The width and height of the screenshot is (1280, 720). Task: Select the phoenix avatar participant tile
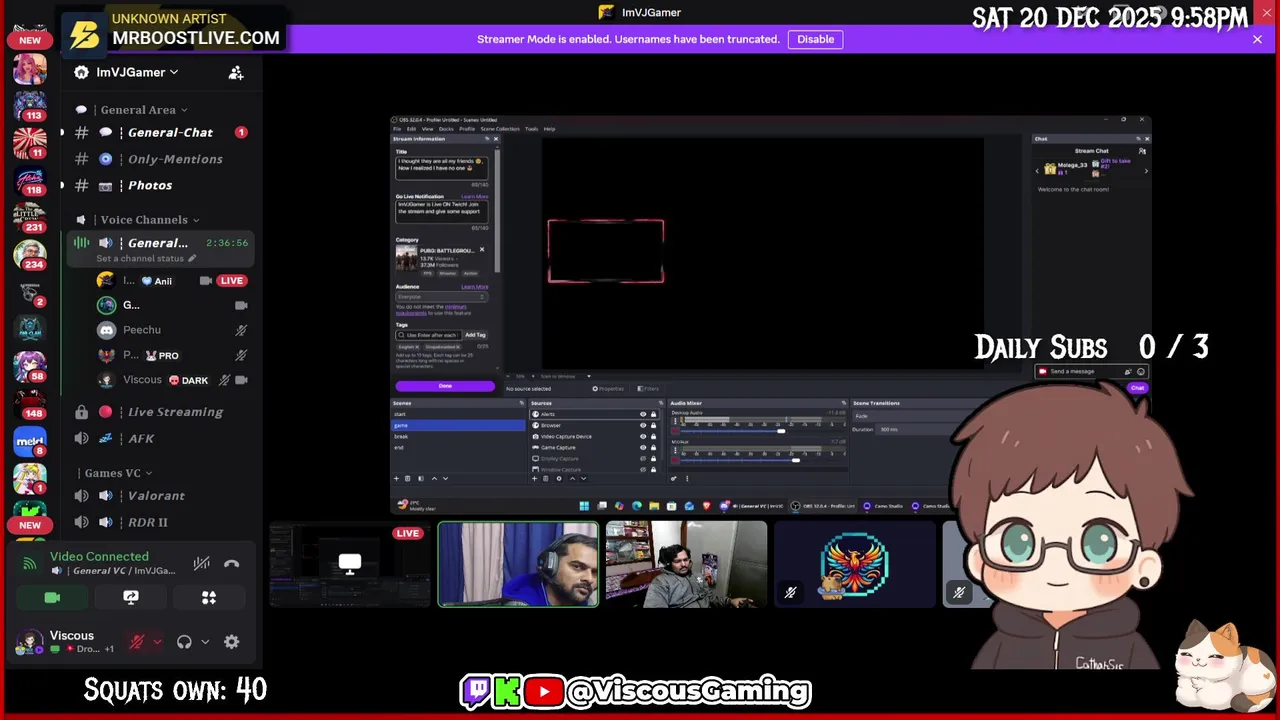(854, 564)
